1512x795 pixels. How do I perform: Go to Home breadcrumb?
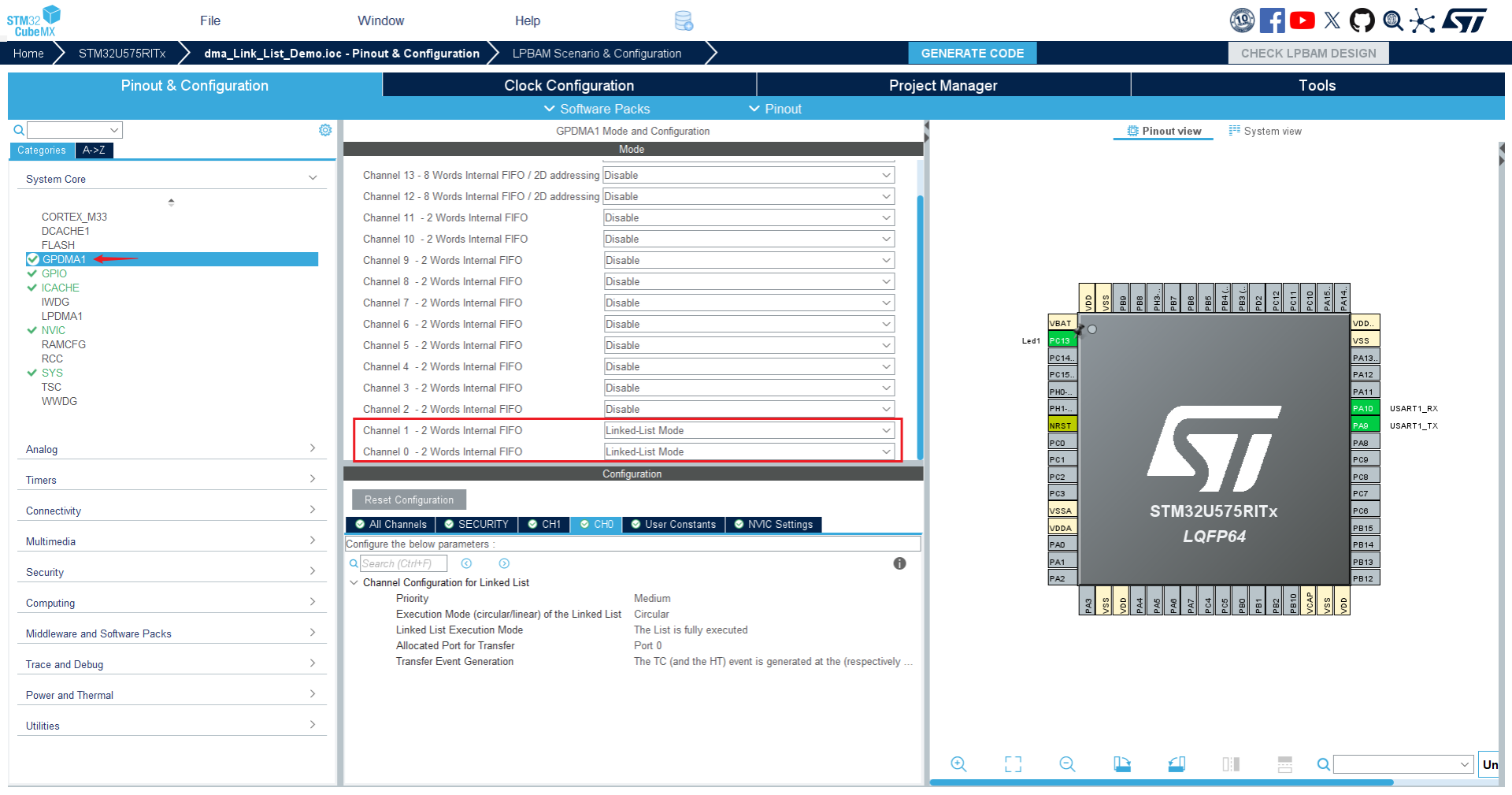click(x=28, y=53)
